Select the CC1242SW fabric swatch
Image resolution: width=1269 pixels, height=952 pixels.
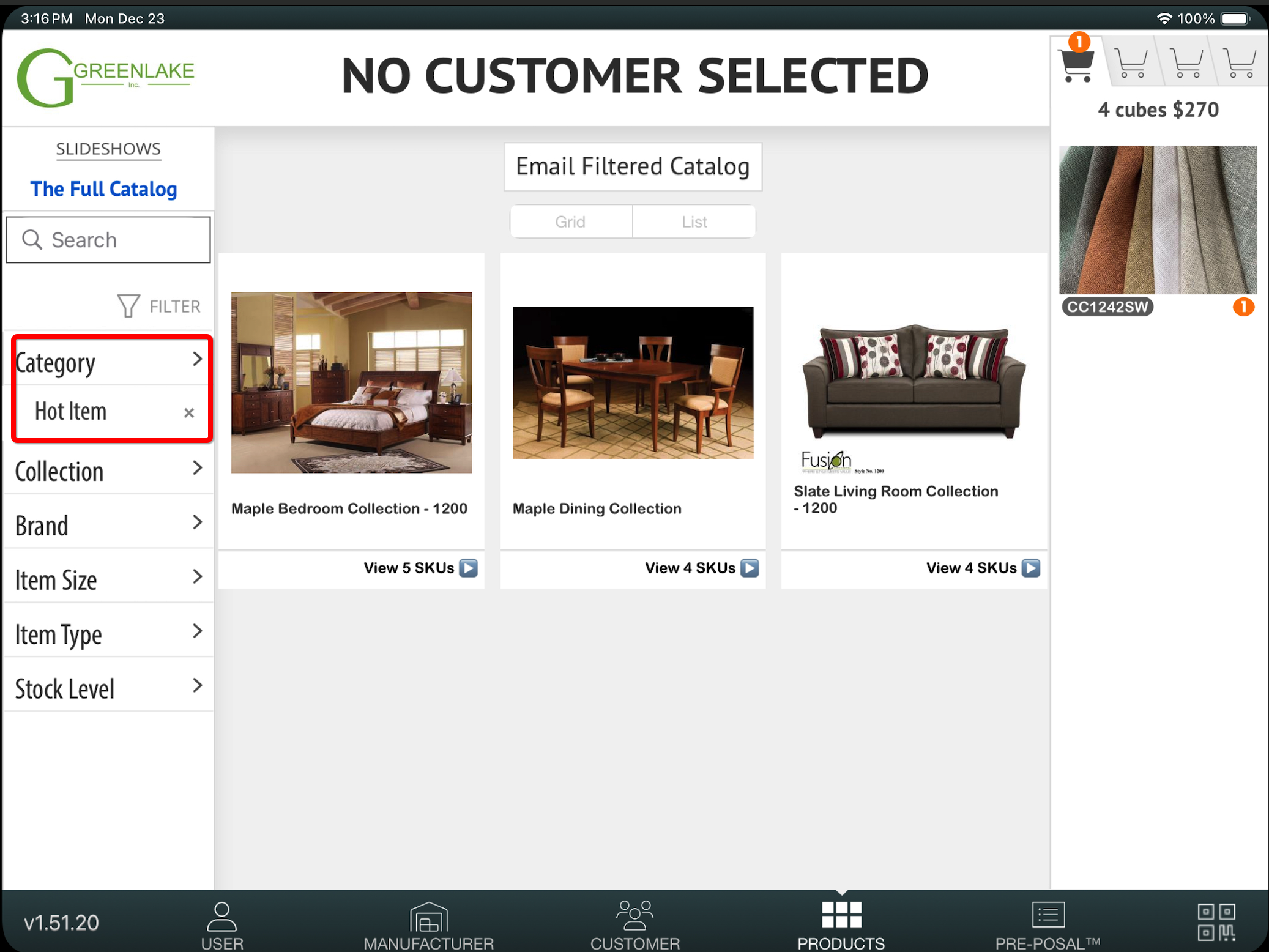tap(1158, 220)
